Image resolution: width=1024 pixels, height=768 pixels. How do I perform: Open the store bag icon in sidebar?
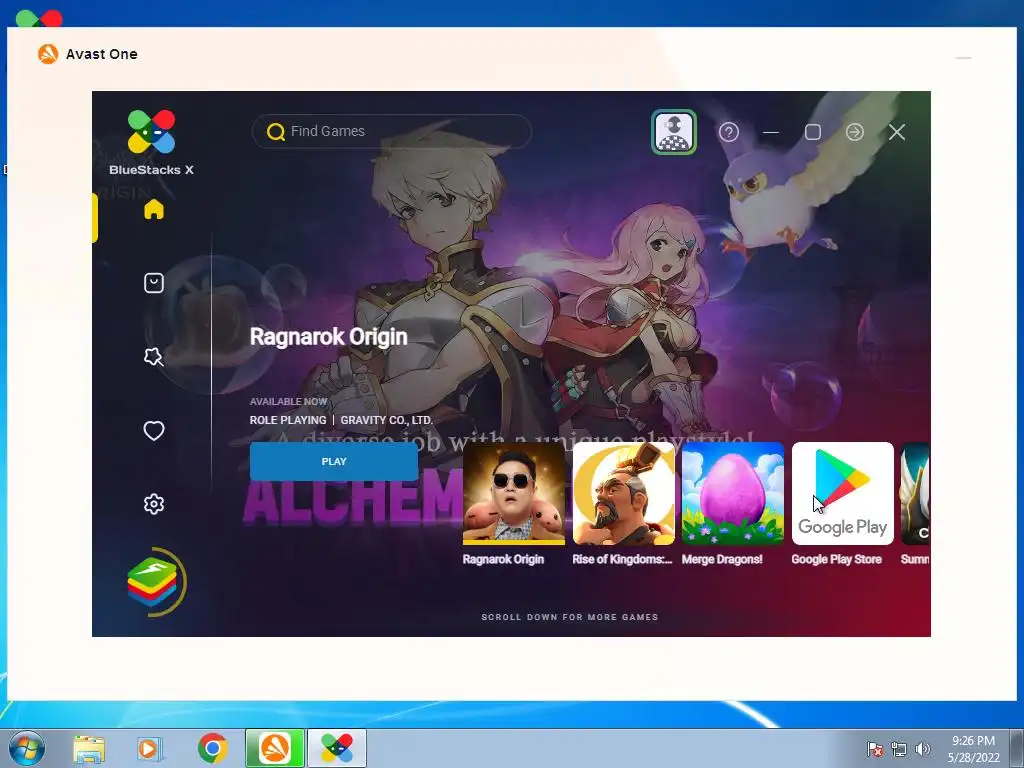154,283
